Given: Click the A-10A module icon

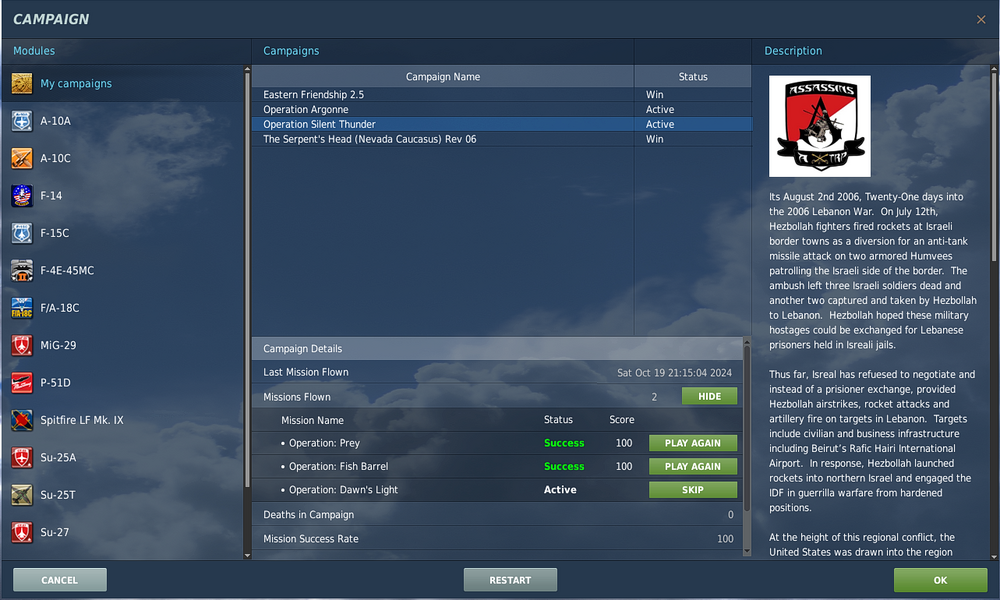Looking at the screenshot, I should [22, 121].
